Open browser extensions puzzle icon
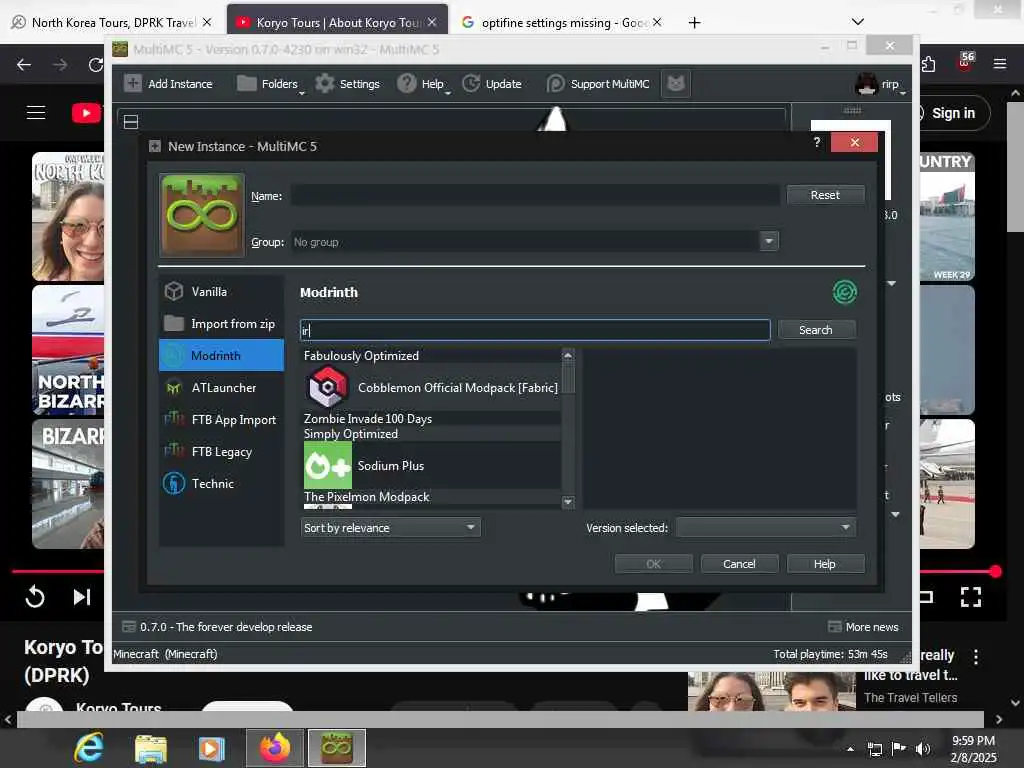Viewport: 1024px width, 768px height. [x=929, y=64]
